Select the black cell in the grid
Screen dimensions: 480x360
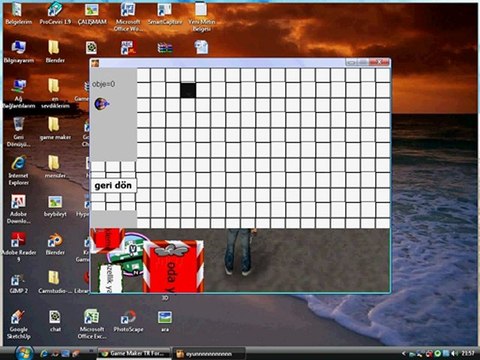(x=188, y=90)
